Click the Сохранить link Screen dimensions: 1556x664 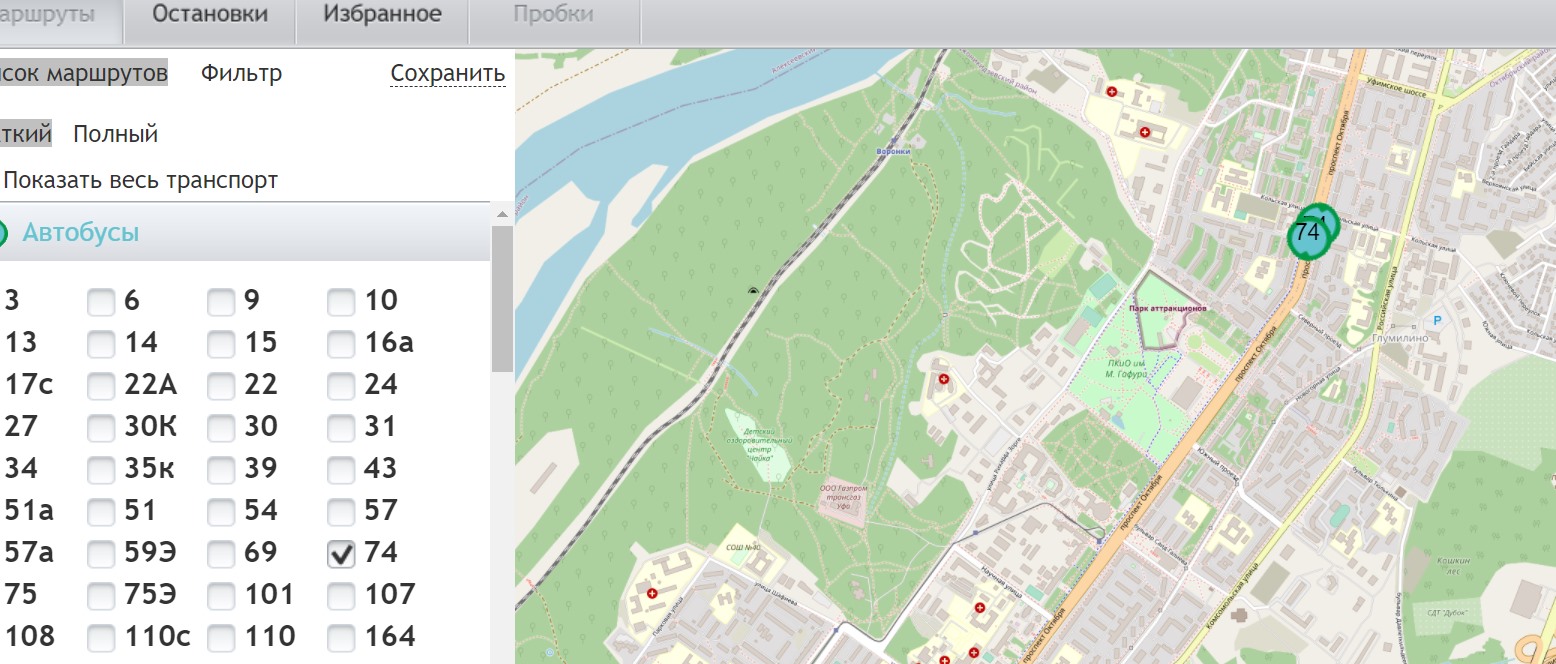point(447,73)
